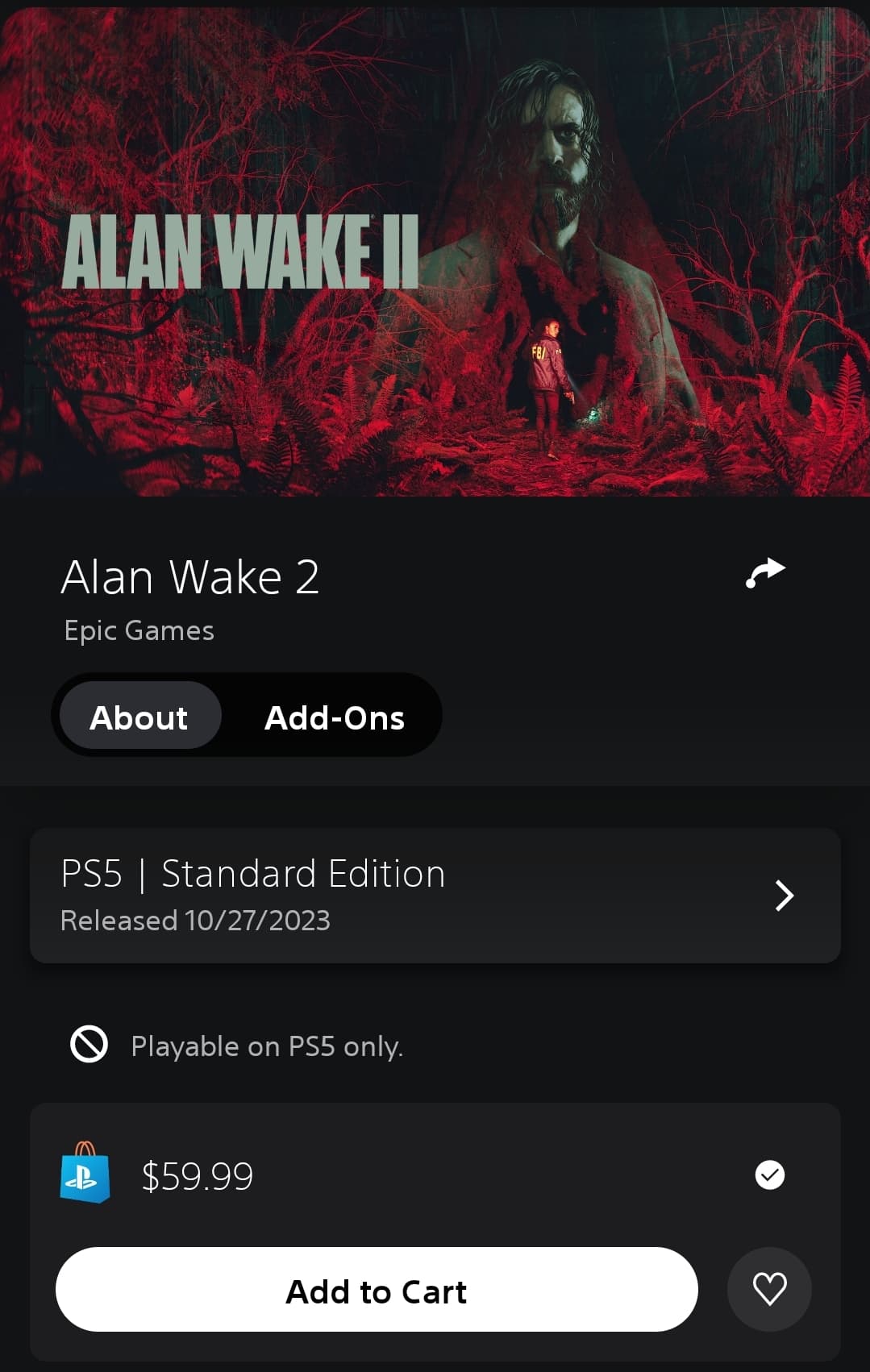
Task: Switch to the About tab
Action: click(x=139, y=716)
